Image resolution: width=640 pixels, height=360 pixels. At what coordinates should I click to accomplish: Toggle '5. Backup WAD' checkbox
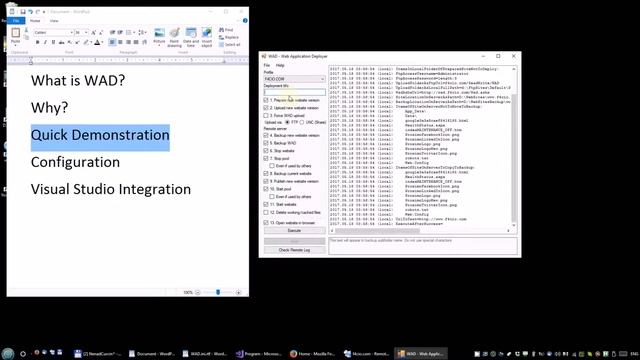pyautogui.click(x=266, y=143)
